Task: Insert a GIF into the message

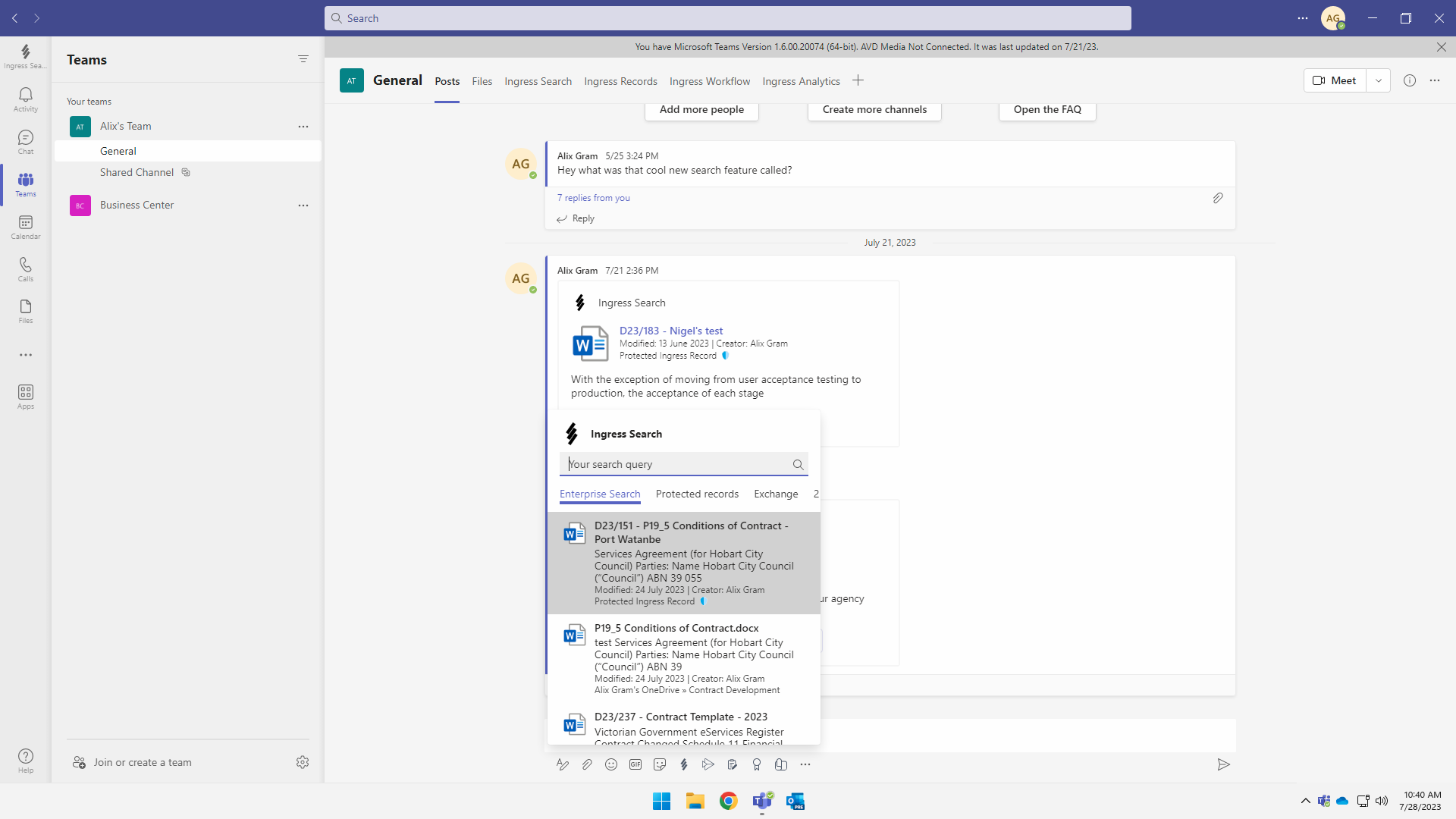Action: point(635,764)
